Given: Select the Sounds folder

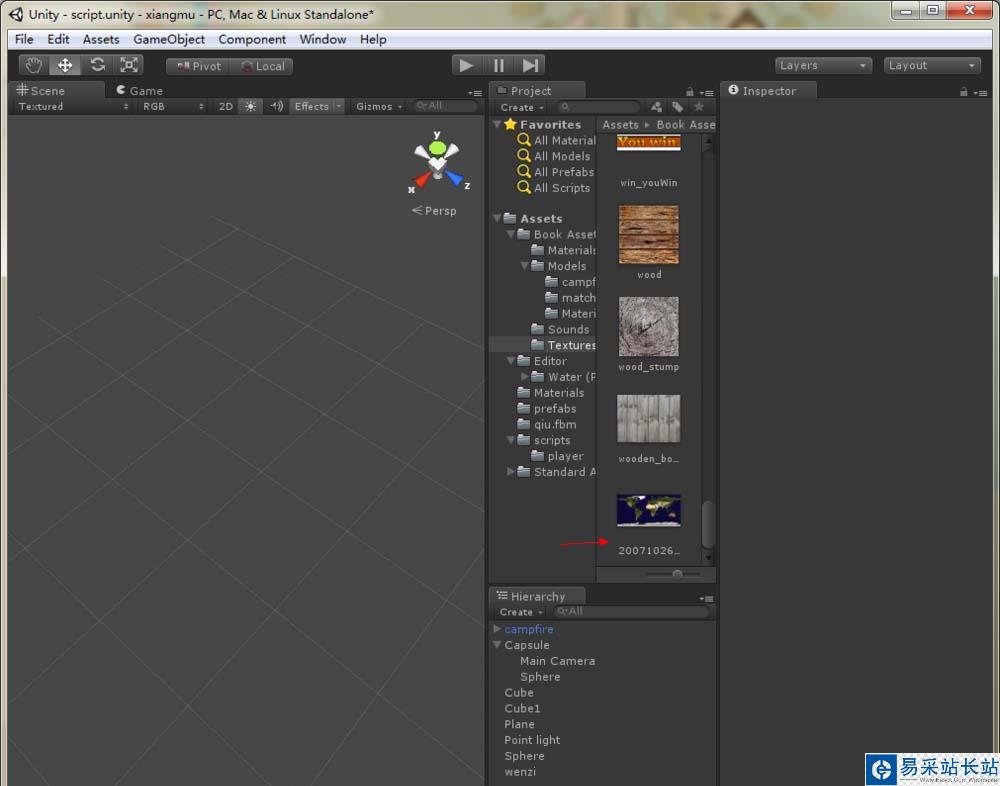Looking at the screenshot, I should [560, 329].
